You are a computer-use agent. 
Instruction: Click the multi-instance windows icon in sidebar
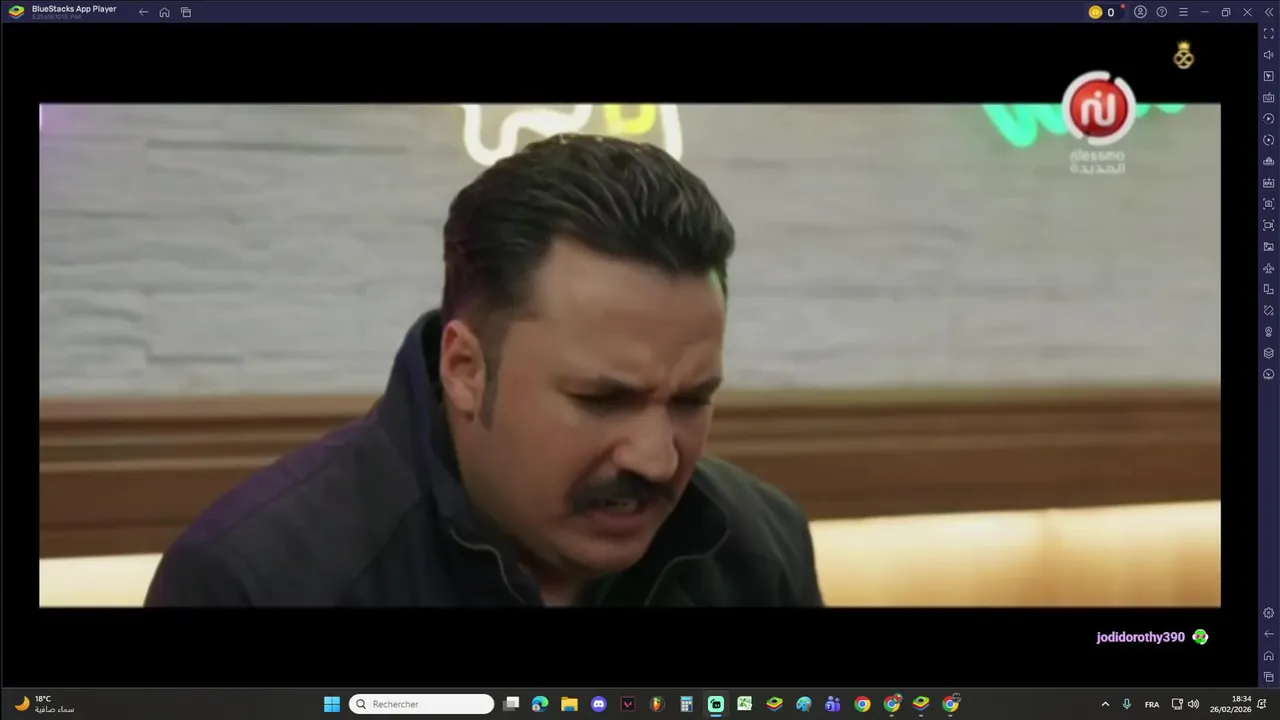click(x=1268, y=289)
